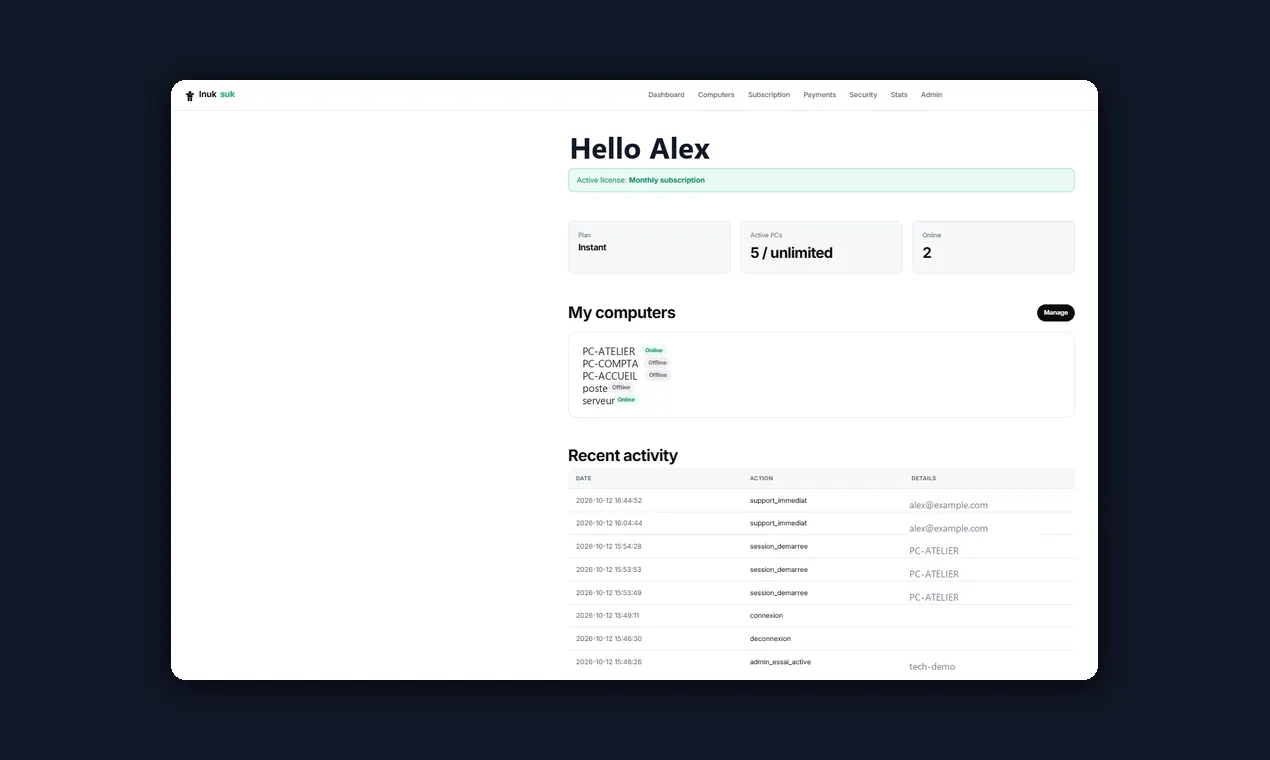
Task: Open the Admin section
Action: 931,95
